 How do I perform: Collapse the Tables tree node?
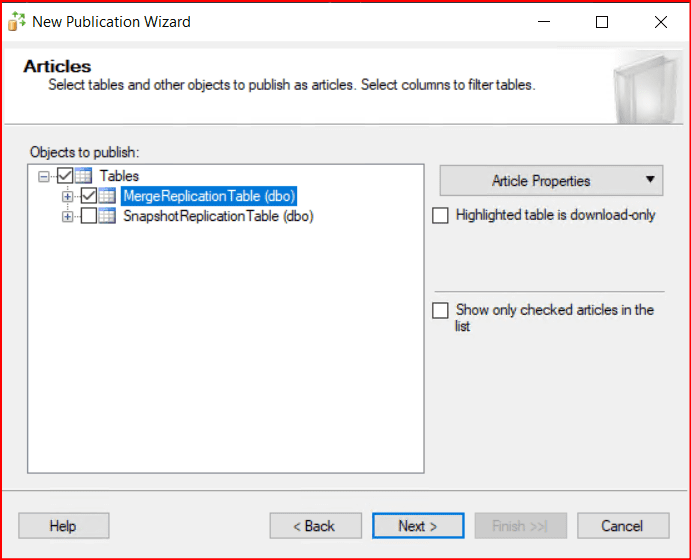[x=43, y=176]
